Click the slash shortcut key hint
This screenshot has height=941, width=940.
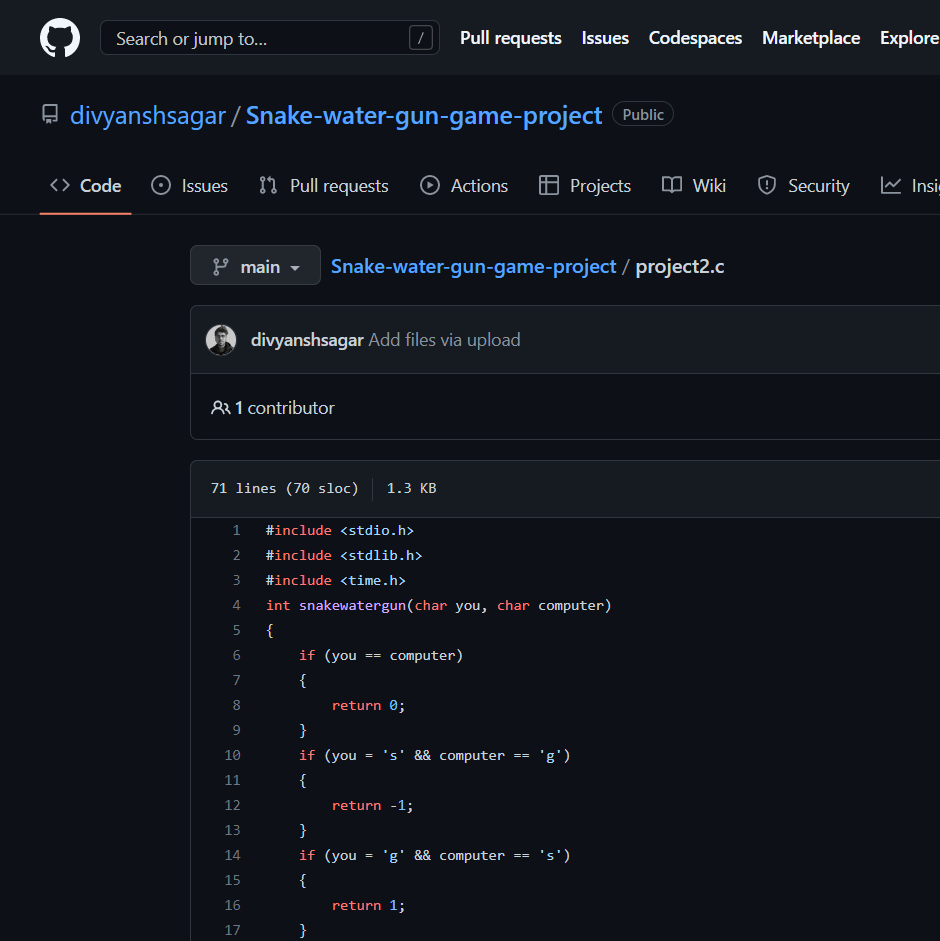(x=421, y=38)
